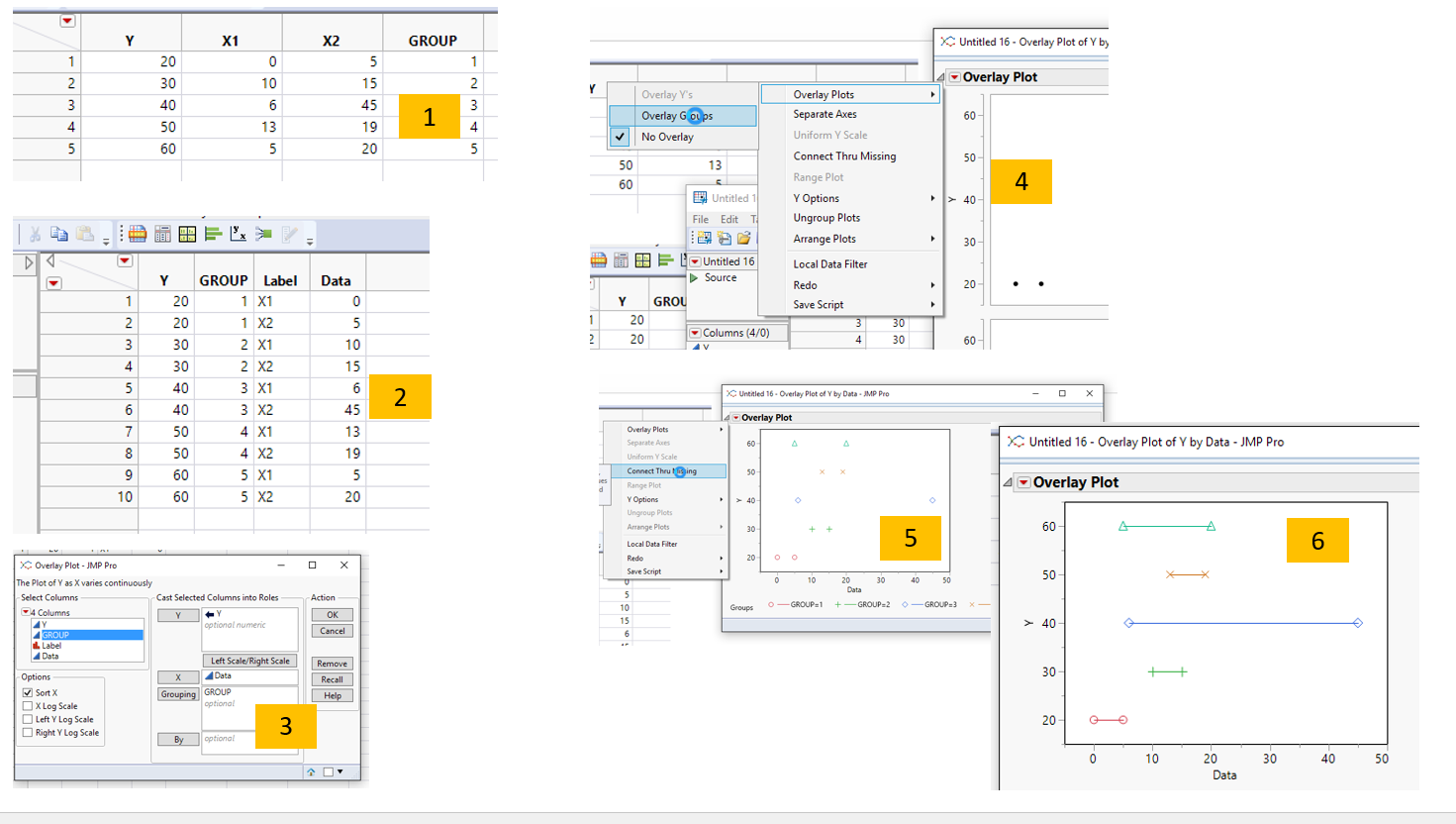Click the green join tool icon
This screenshot has width=1456, height=824.
tap(263, 237)
